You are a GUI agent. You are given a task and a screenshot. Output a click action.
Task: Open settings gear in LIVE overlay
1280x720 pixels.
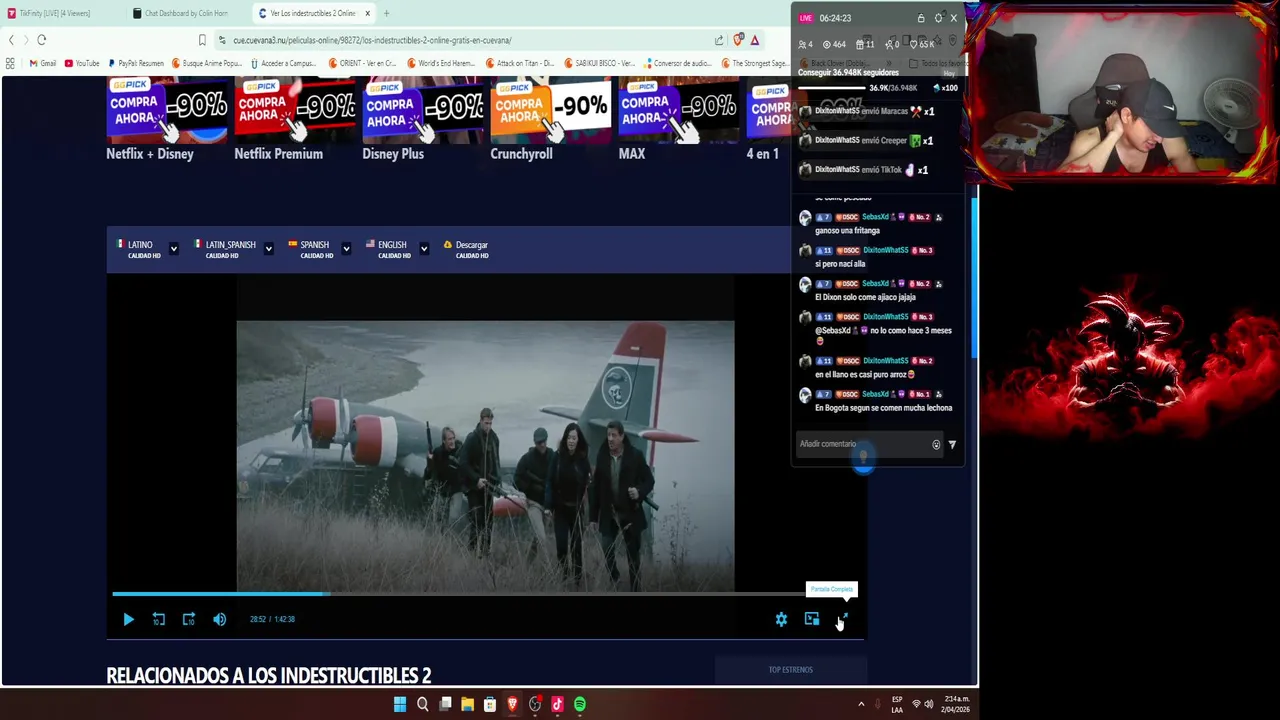pos(938,18)
